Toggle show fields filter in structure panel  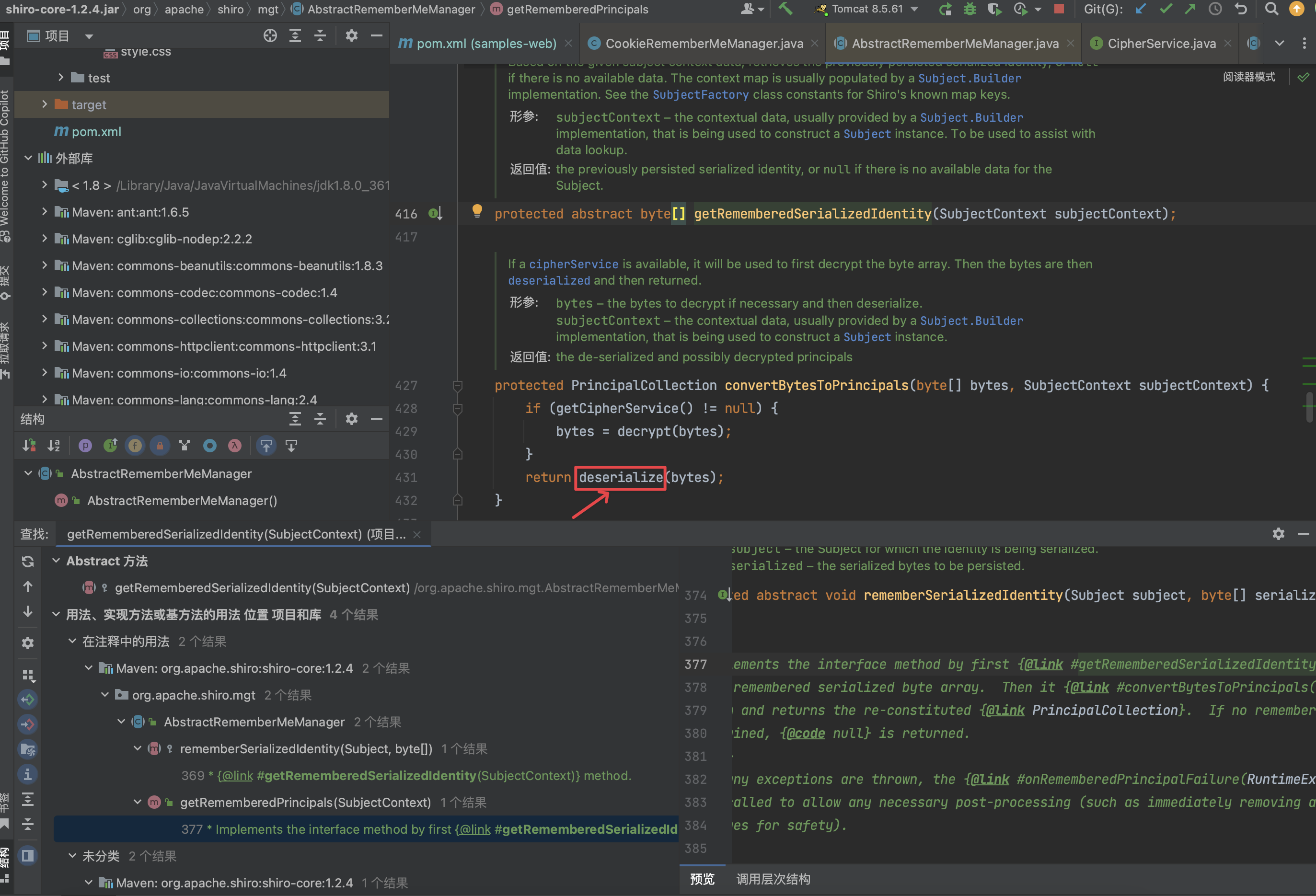tap(135, 446)
